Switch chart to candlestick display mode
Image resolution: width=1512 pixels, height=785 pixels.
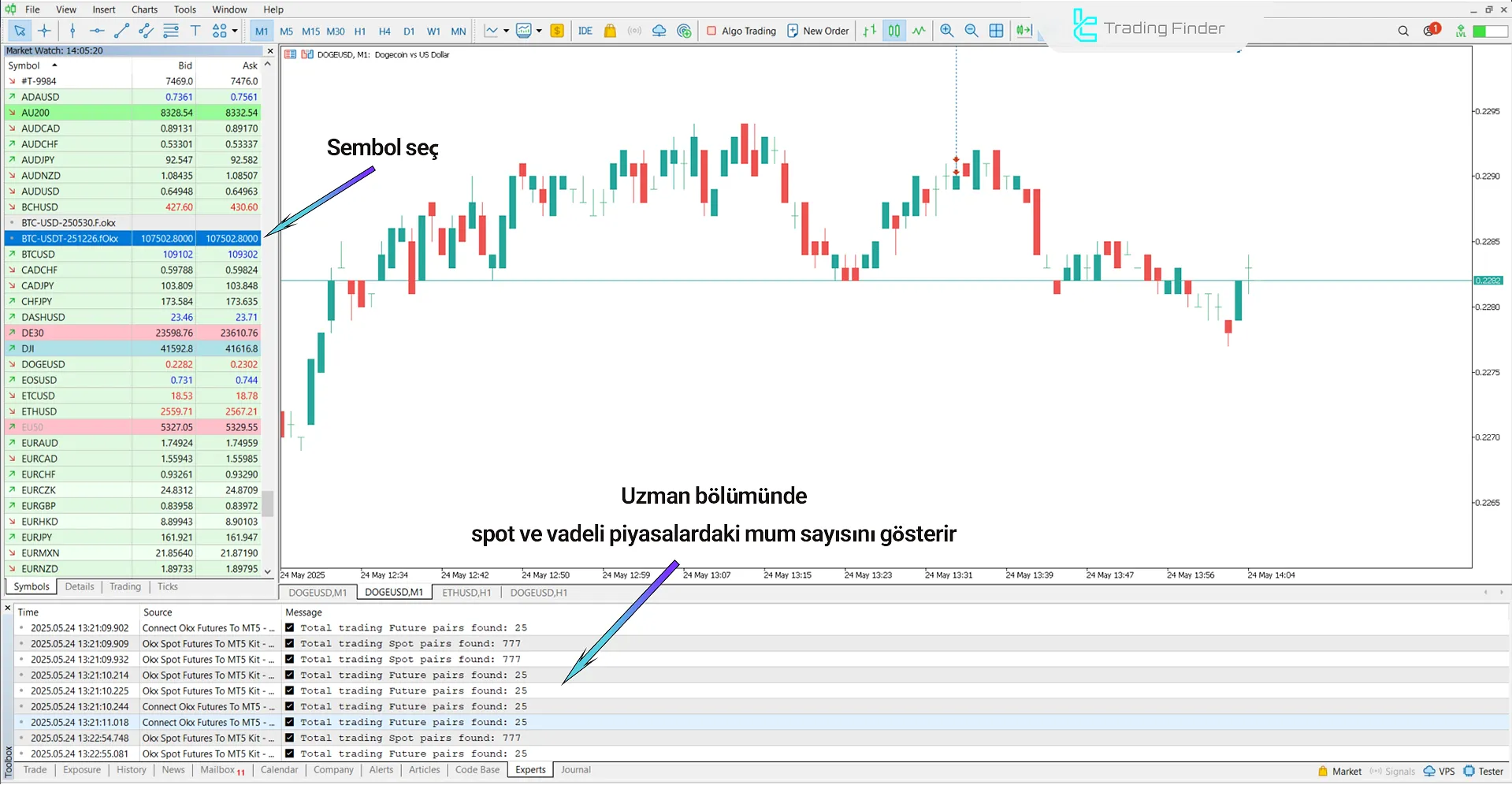pos(894,31)
